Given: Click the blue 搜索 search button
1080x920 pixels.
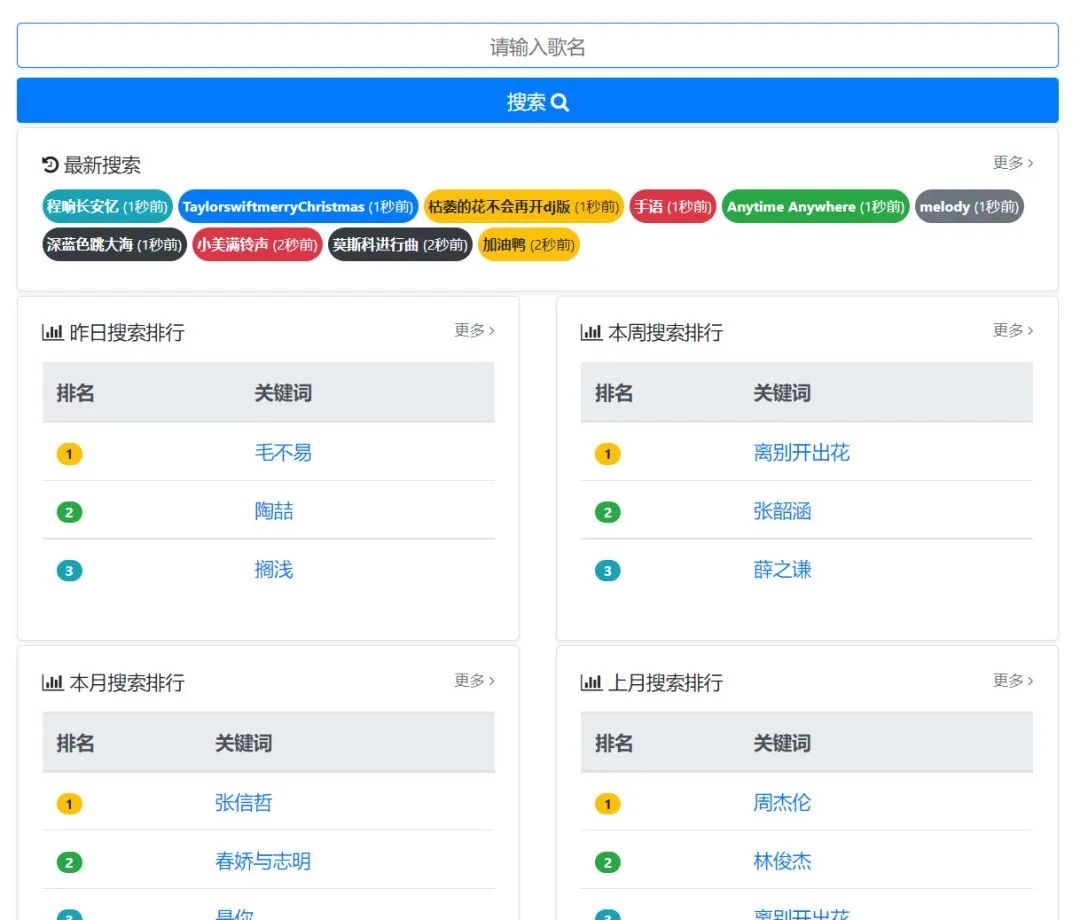Looking at the screenshot, I should click(x=537, y=101).
